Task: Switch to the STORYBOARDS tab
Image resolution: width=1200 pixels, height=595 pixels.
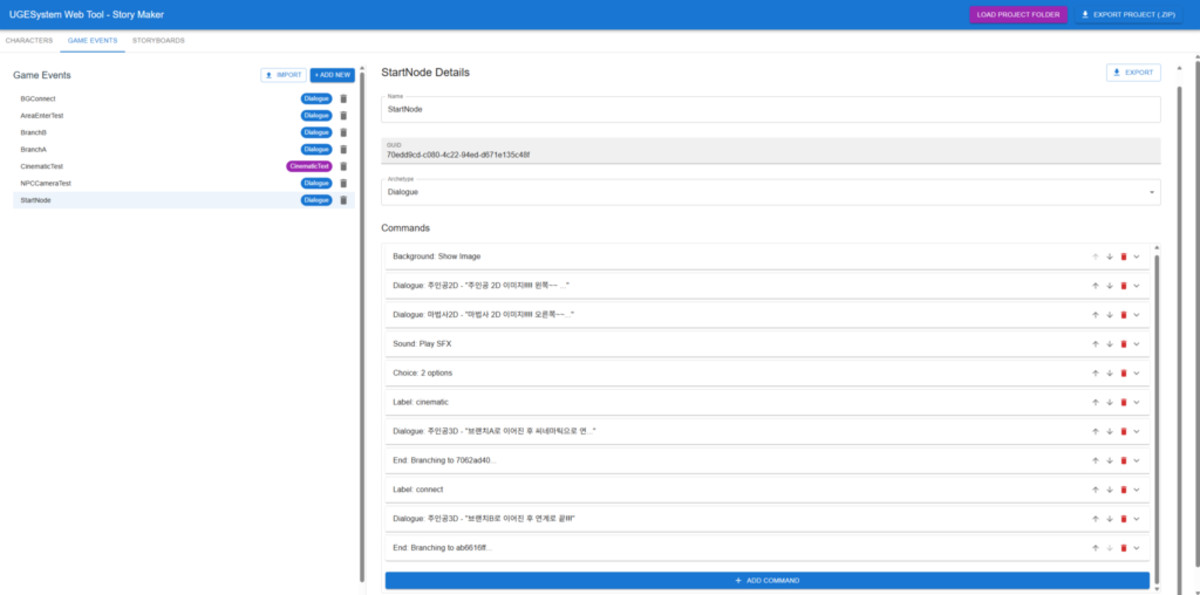Action: (x=157, y=41)
